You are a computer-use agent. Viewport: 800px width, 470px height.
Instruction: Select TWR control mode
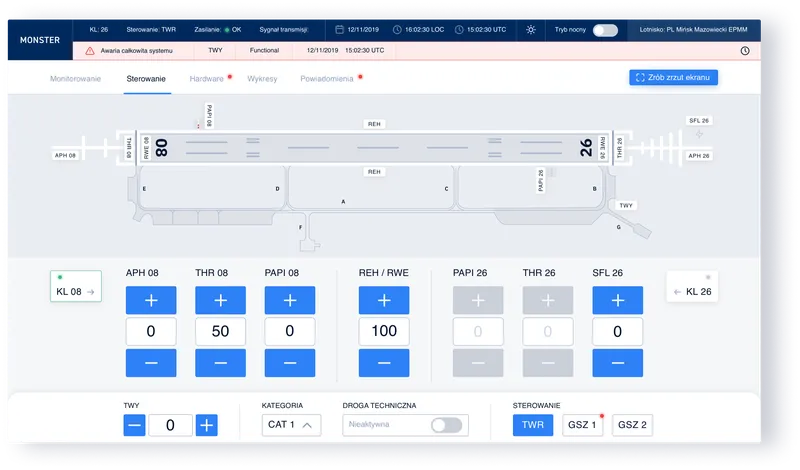point(533,425)
